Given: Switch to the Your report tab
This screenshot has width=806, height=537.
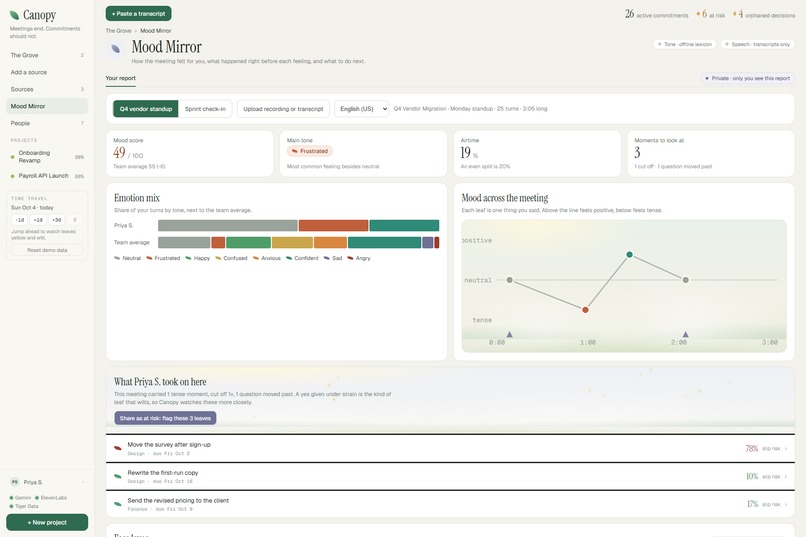Looking at the screenshot, I should pos(121,78).
